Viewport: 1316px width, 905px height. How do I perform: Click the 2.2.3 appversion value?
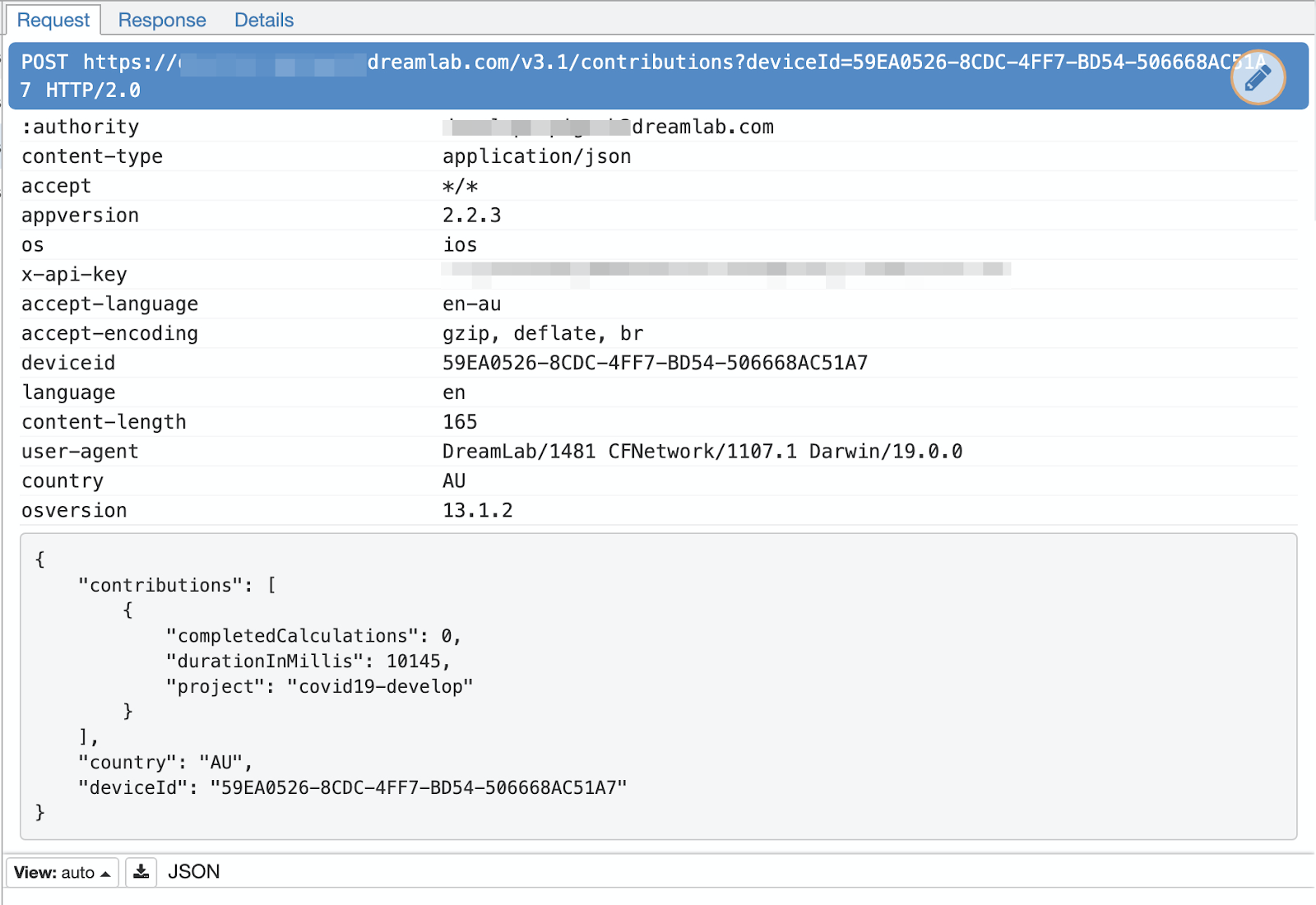coord(472,216)
